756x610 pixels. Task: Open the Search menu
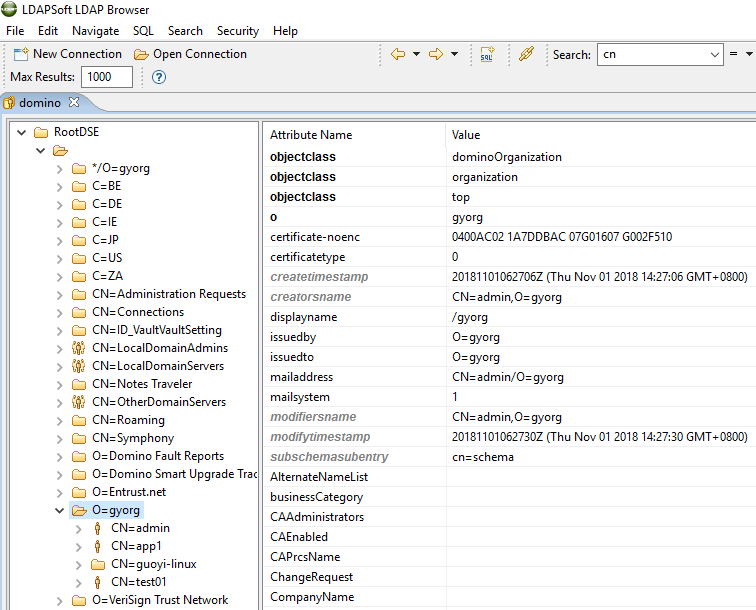coord(185,31)
